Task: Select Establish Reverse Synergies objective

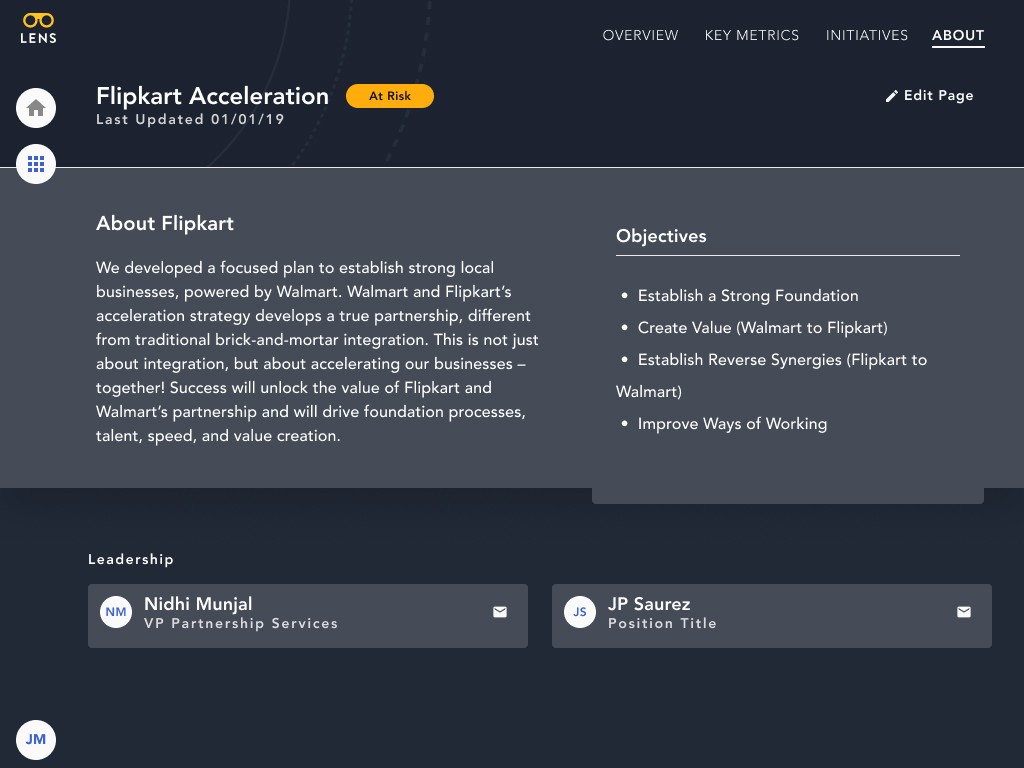Action: pyautogui.click(x=771, y=376)
